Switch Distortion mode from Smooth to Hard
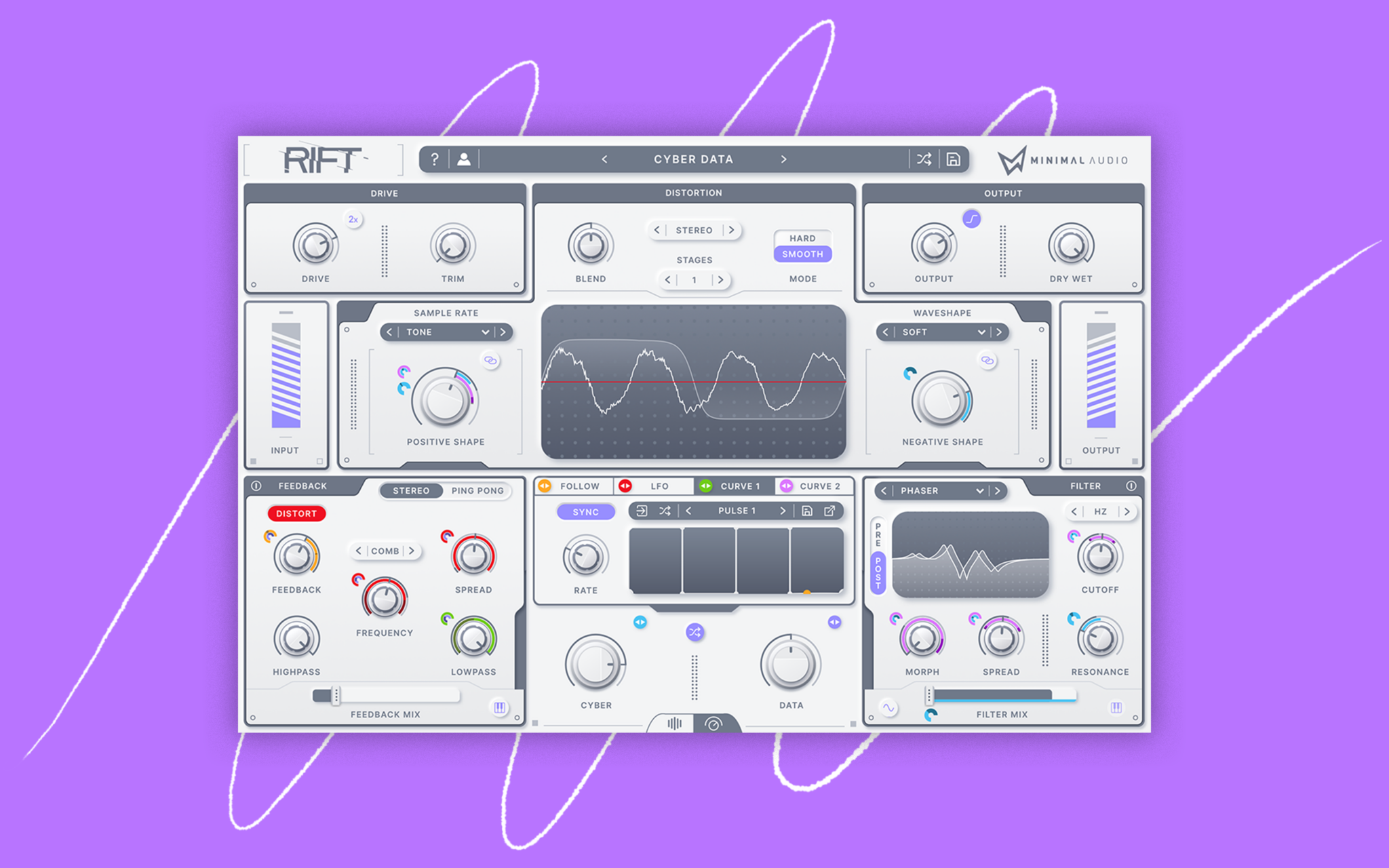This screenshot has height=868, width=1389. [x=802, y=238]
